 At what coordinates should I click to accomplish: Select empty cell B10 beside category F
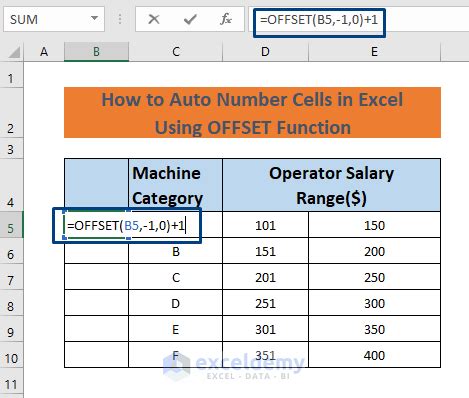point(96,355)
